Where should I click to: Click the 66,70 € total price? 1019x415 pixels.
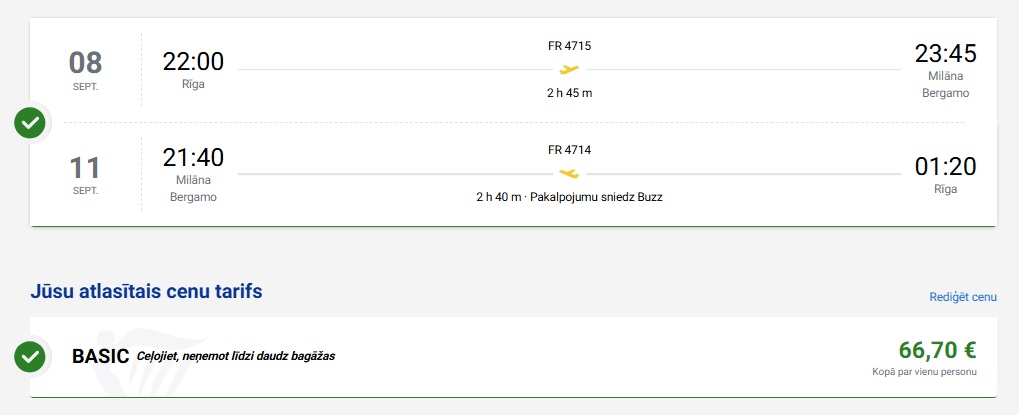tap(938, 350)
